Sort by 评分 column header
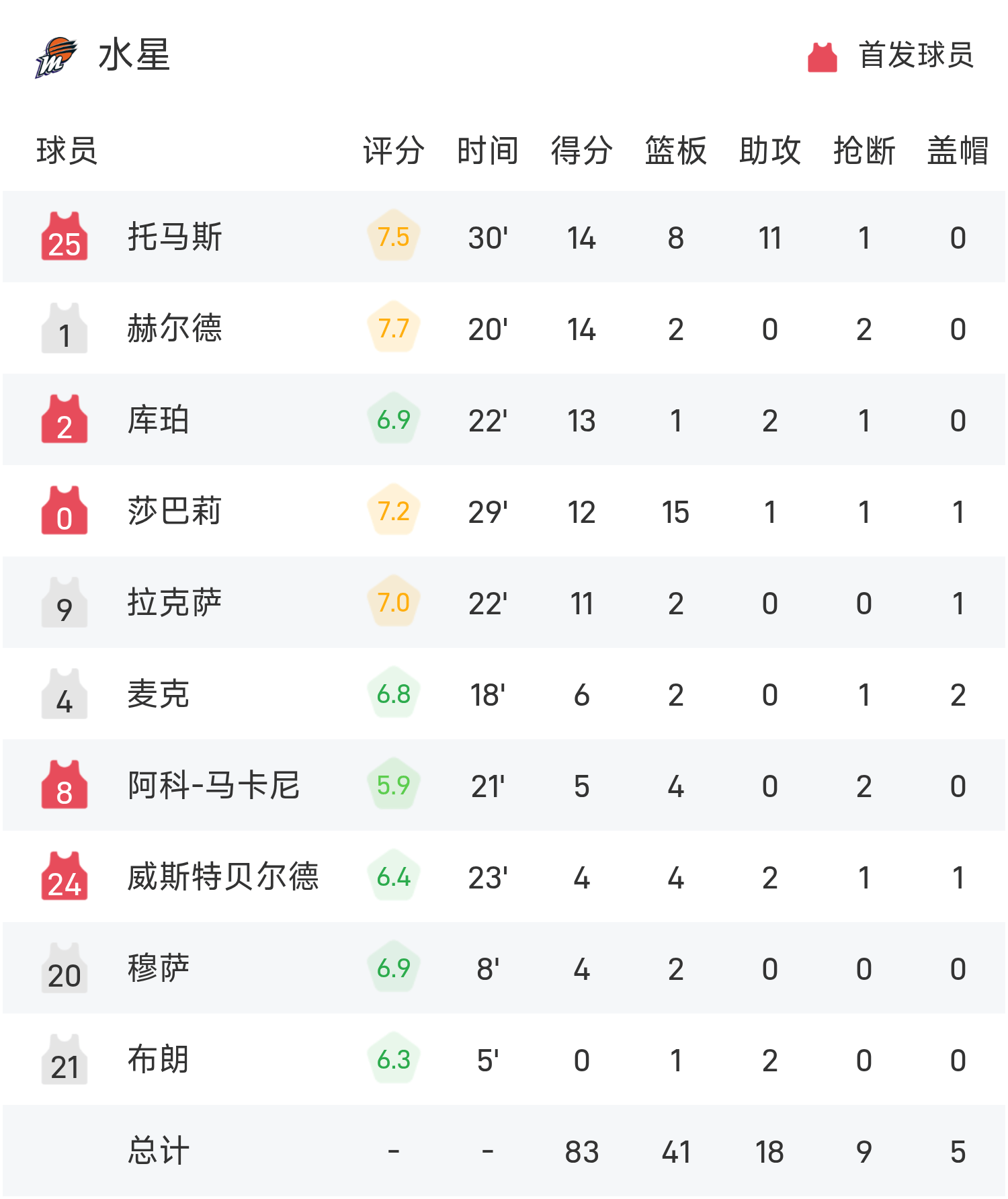This screenshot has height=1199, width=1008. pos(394,151)
